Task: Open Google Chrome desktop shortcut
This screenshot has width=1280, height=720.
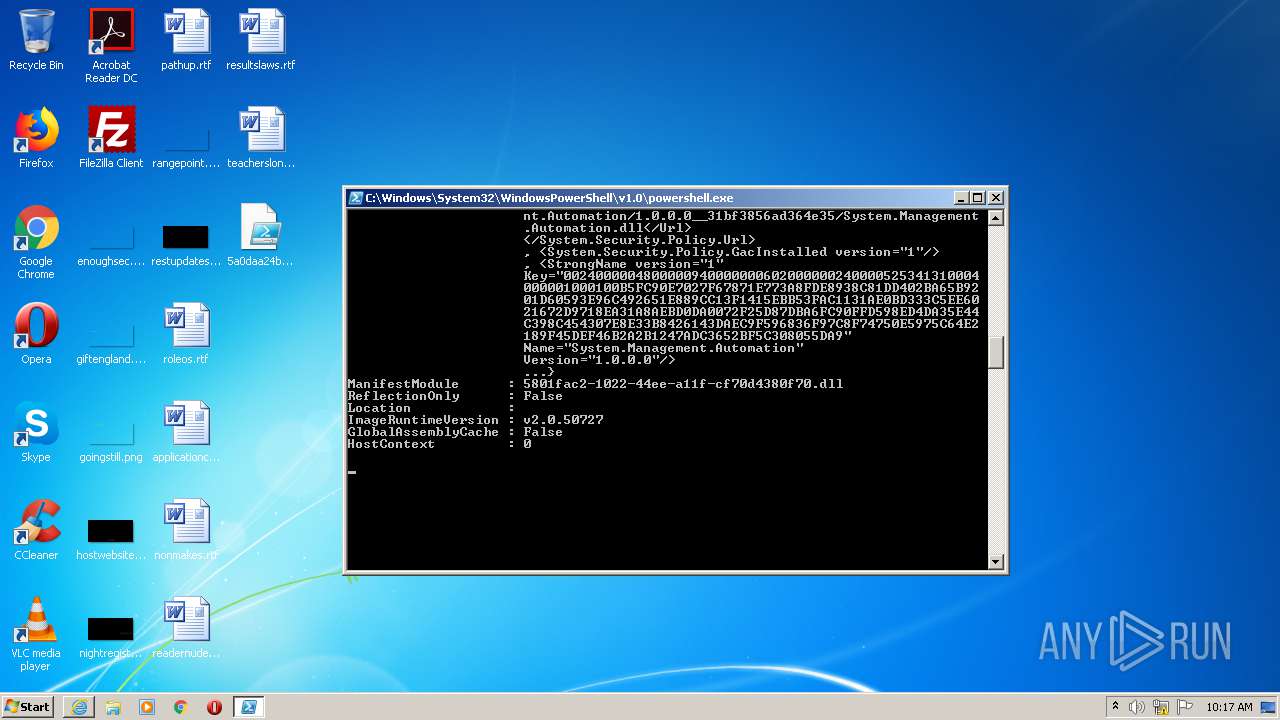Action: (36, 242)
